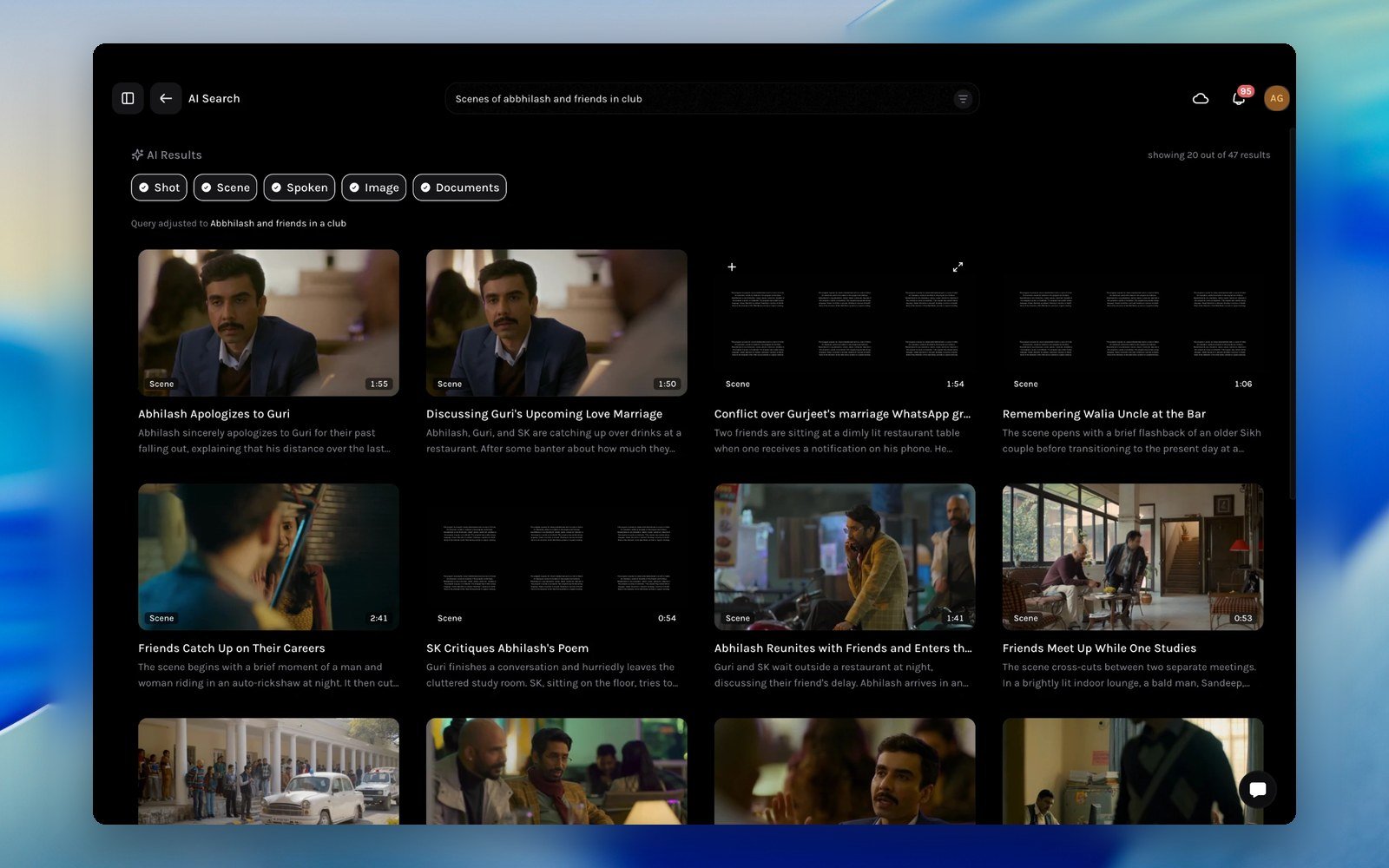Click description starting 'Guri and SK wait outside'

pos(841,675)
